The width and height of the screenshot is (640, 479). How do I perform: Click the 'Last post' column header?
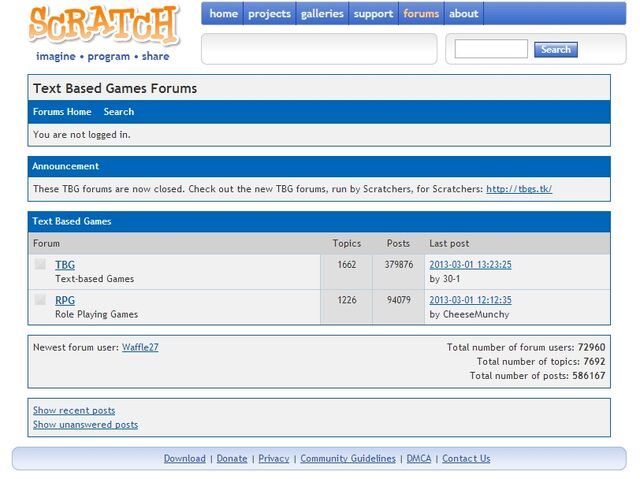(x=449, y=244)
